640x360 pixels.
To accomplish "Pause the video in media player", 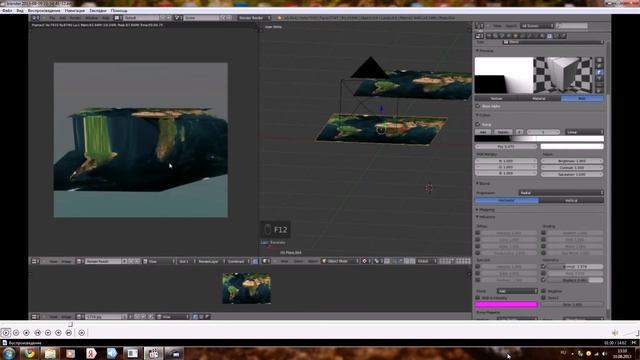I will (x=16, y=333).
